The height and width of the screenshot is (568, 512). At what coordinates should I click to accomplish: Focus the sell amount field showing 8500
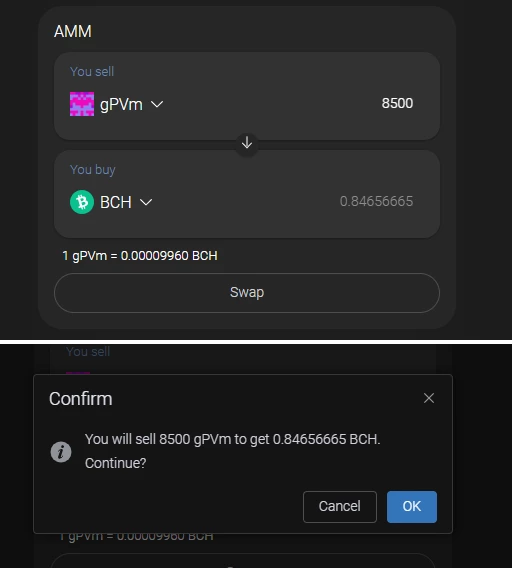click(x=397, y=103)
